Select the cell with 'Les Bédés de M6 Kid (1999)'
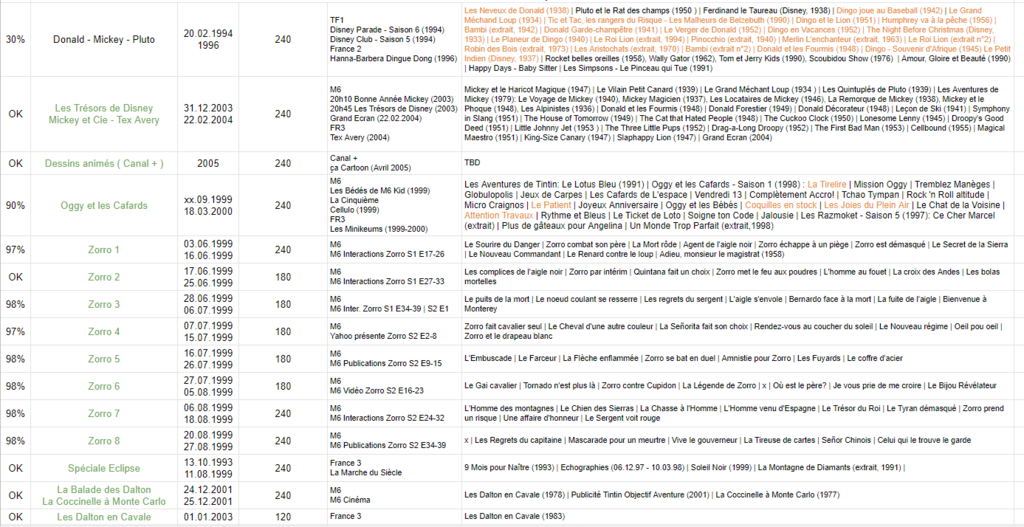The width and height of the screenshot is (1024, 527). click(394, 206)
